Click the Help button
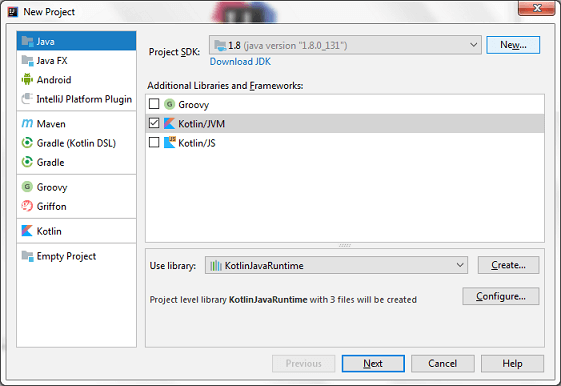The height and width of the screenshot is (386, 561). pos(512,363)
